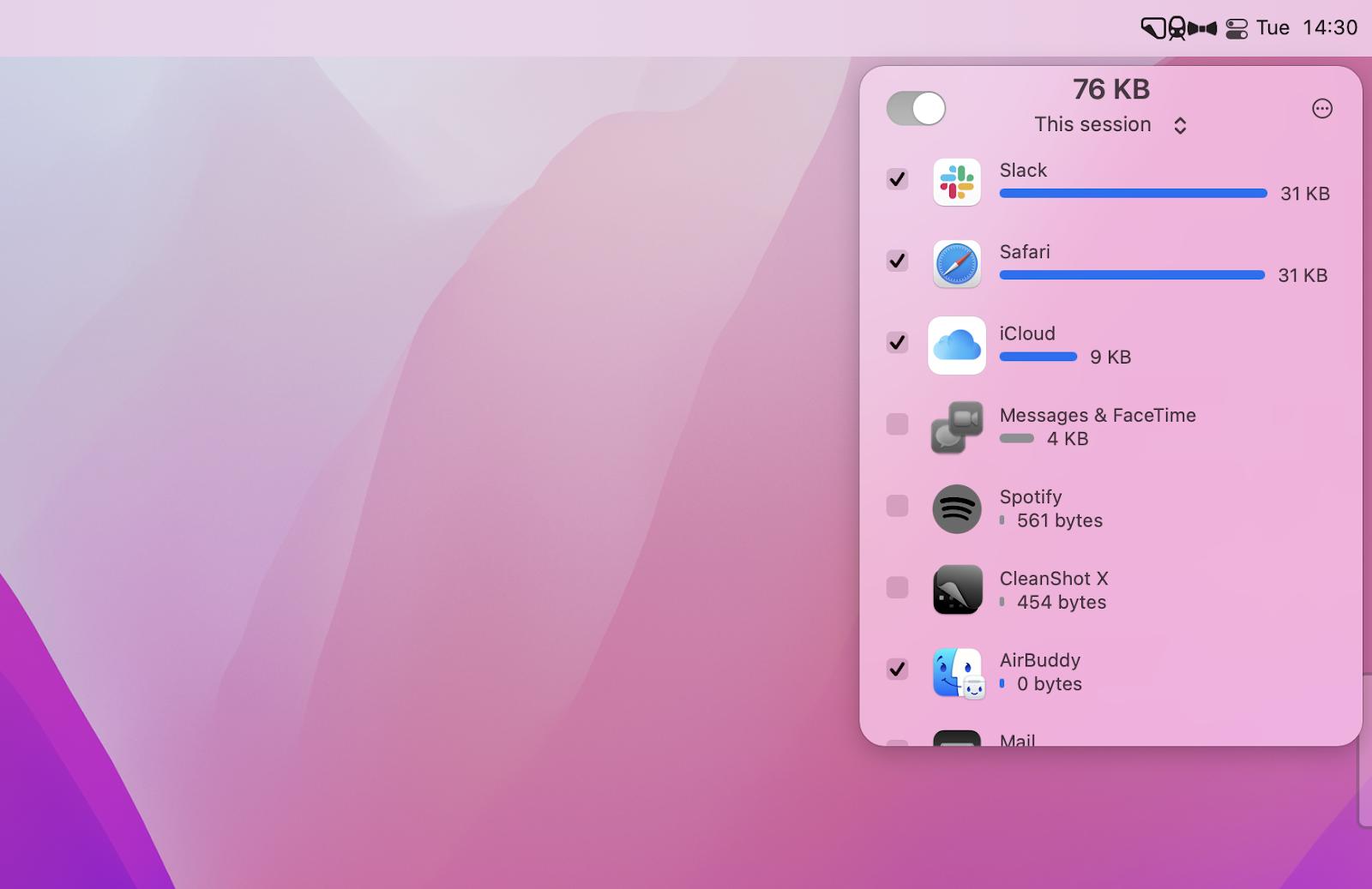Click the Bartender bow tie menu bar icon
This screenshot has width=1372, height=889.
1203,28
